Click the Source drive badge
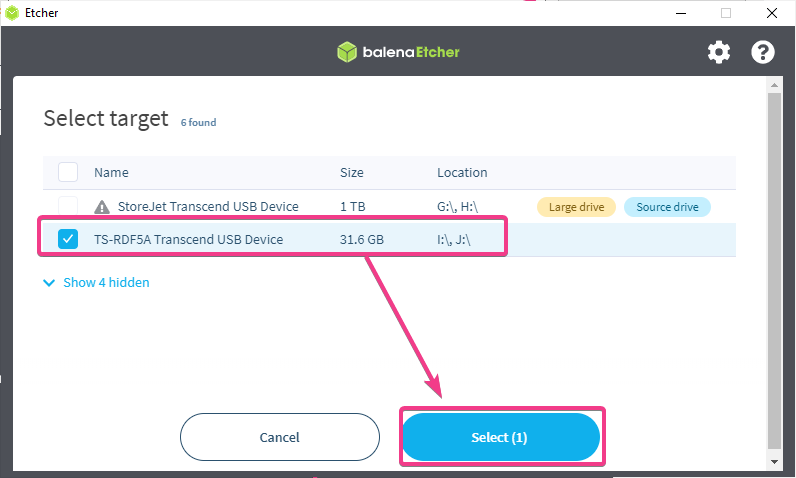796x478 pixels. click(667, 207)
